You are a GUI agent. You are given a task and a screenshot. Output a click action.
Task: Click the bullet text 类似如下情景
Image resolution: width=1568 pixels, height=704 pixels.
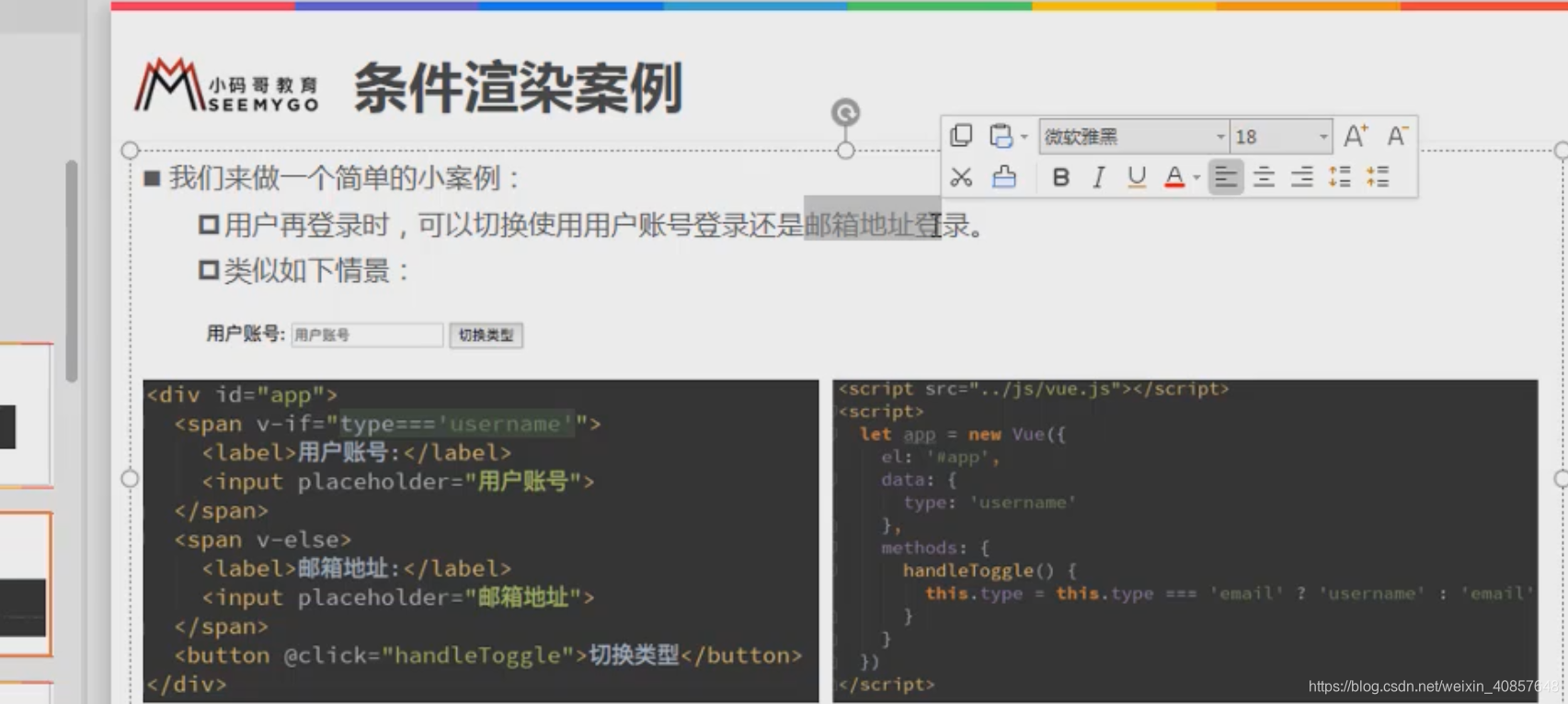coord(315,270)
